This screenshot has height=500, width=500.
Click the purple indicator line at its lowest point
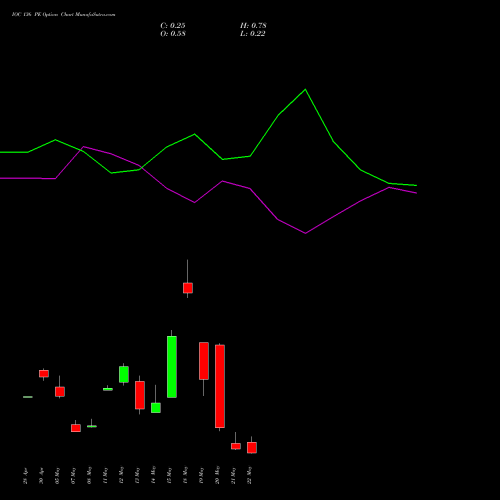coord(305,233)
